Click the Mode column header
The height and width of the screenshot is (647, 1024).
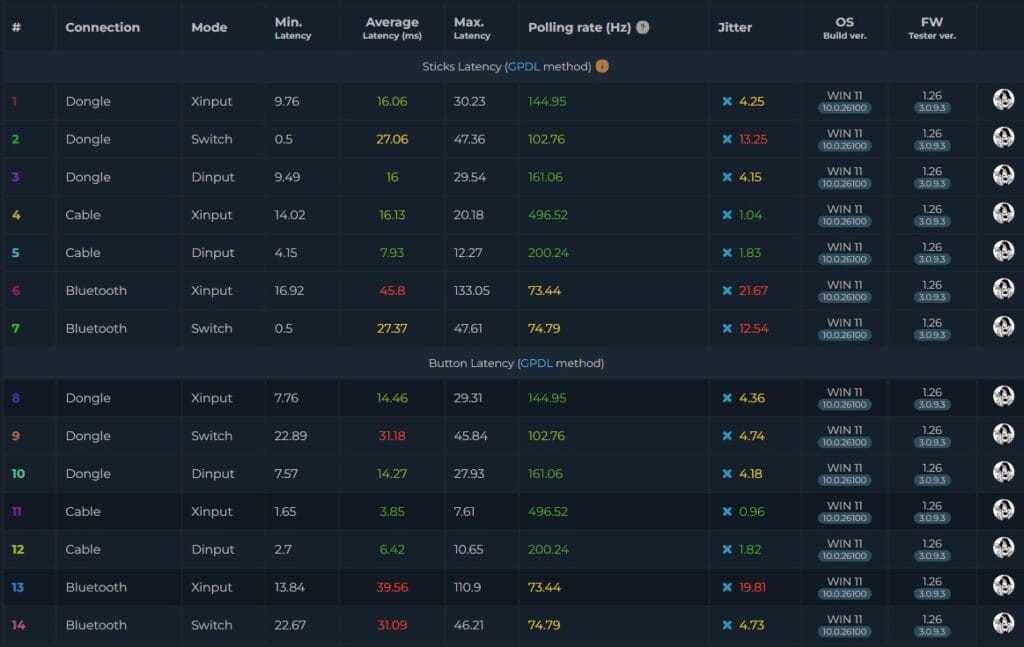pyautogui.click(x=209, y=28)
